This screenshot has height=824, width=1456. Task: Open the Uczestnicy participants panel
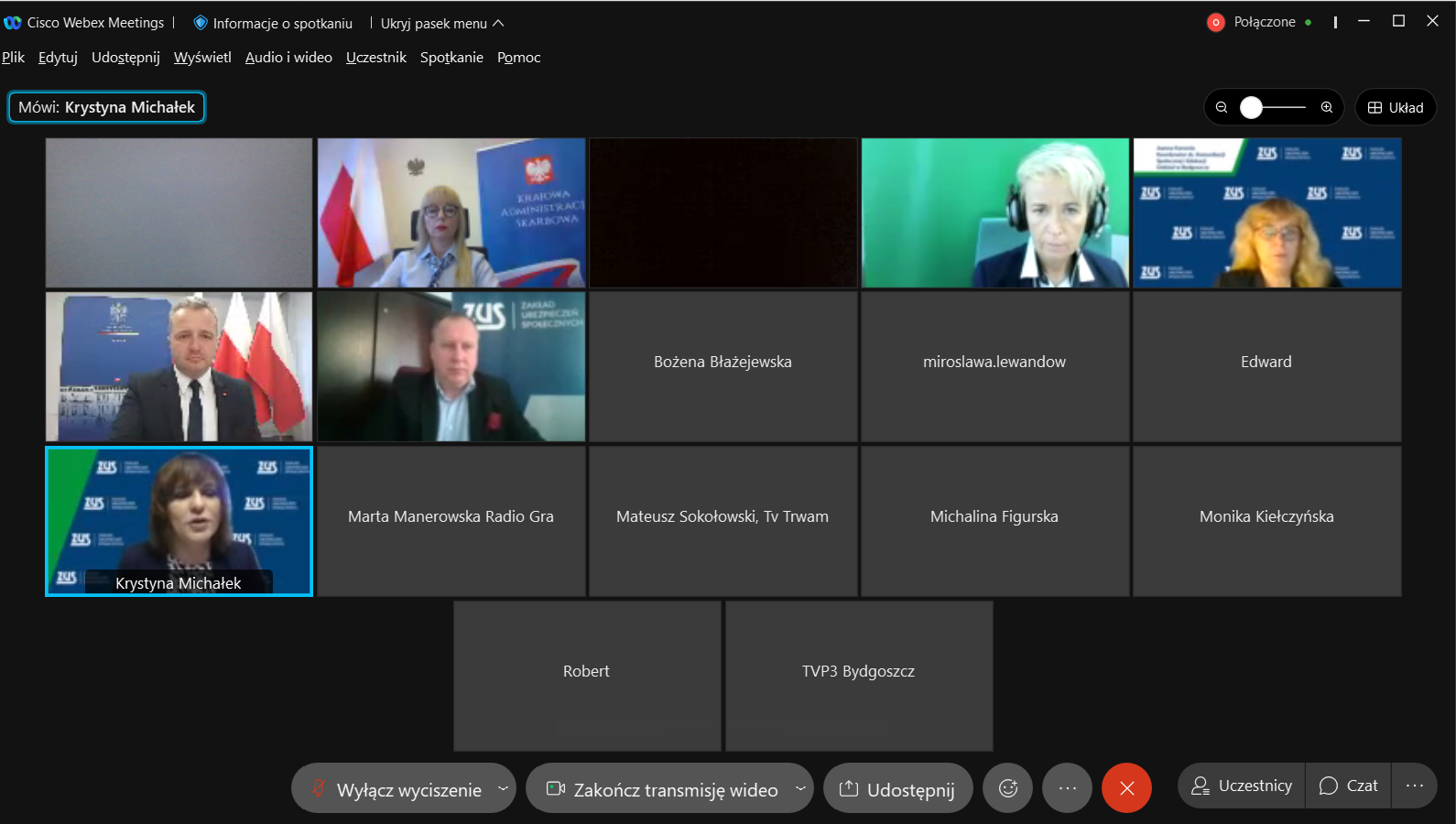click(1242, 786)
